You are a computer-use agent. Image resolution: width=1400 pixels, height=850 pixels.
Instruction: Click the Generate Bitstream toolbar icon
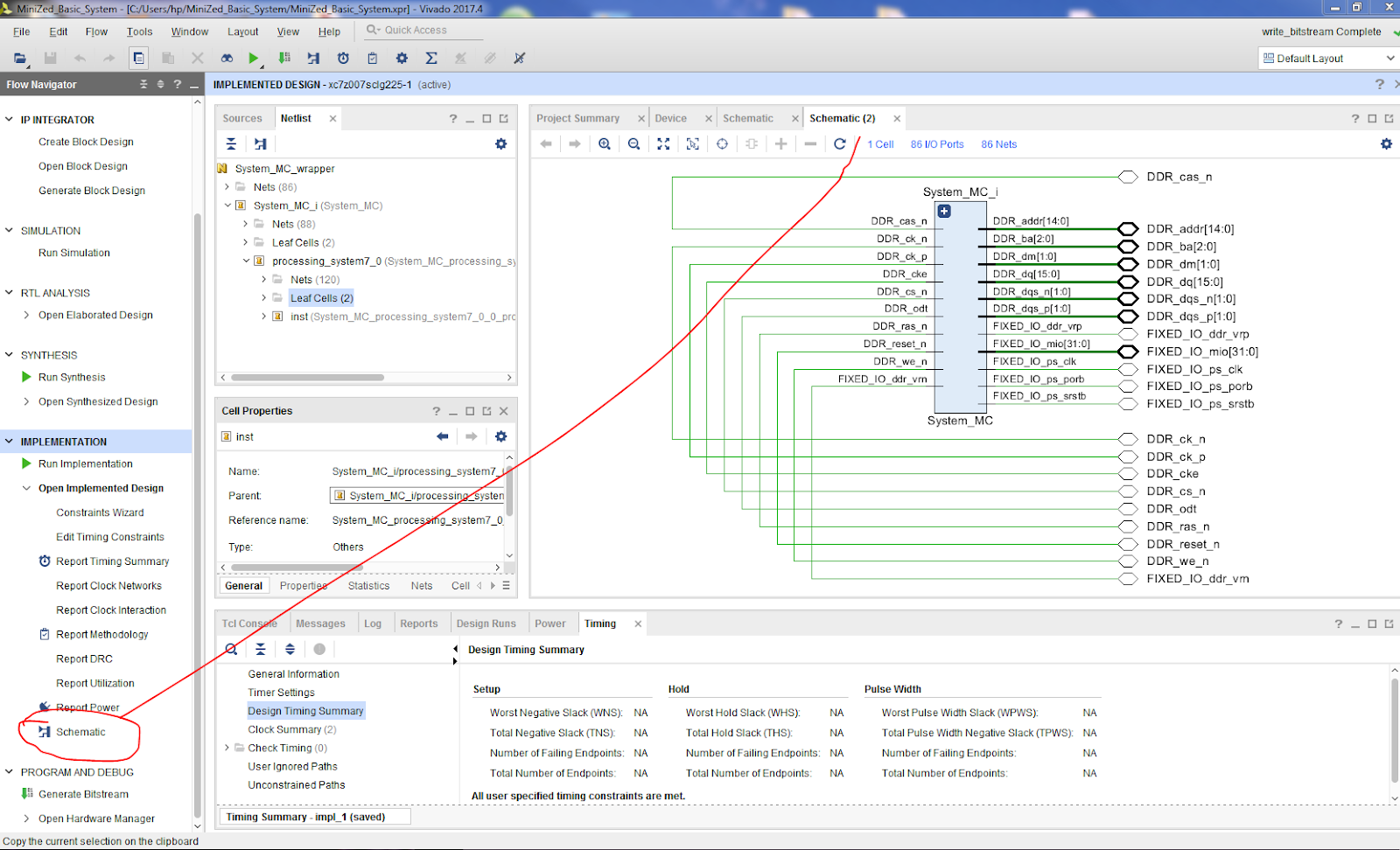point(283,58)
